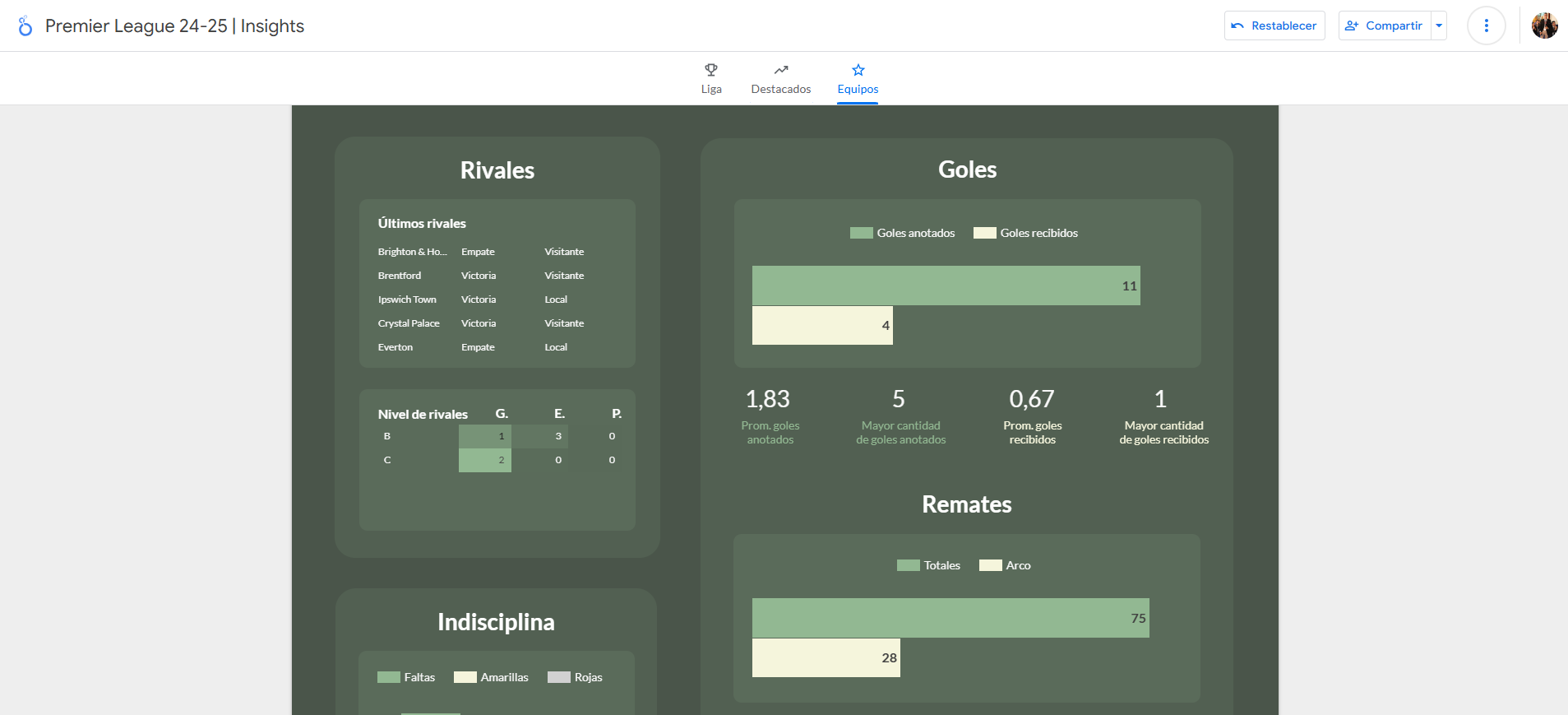Click the Goles anotados legend swatch
This screenshot has height=715, width=1568.
[x=861, y=233]
